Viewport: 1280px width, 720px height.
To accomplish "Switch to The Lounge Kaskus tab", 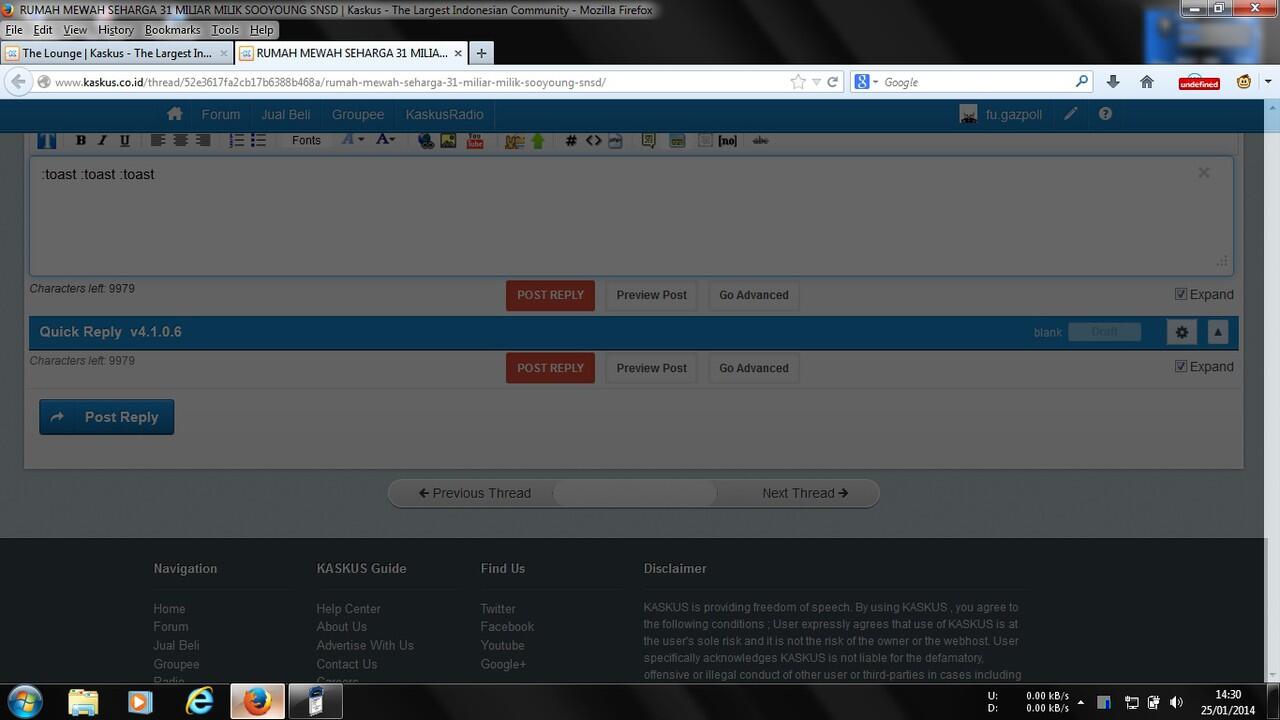I will point(117,53).
